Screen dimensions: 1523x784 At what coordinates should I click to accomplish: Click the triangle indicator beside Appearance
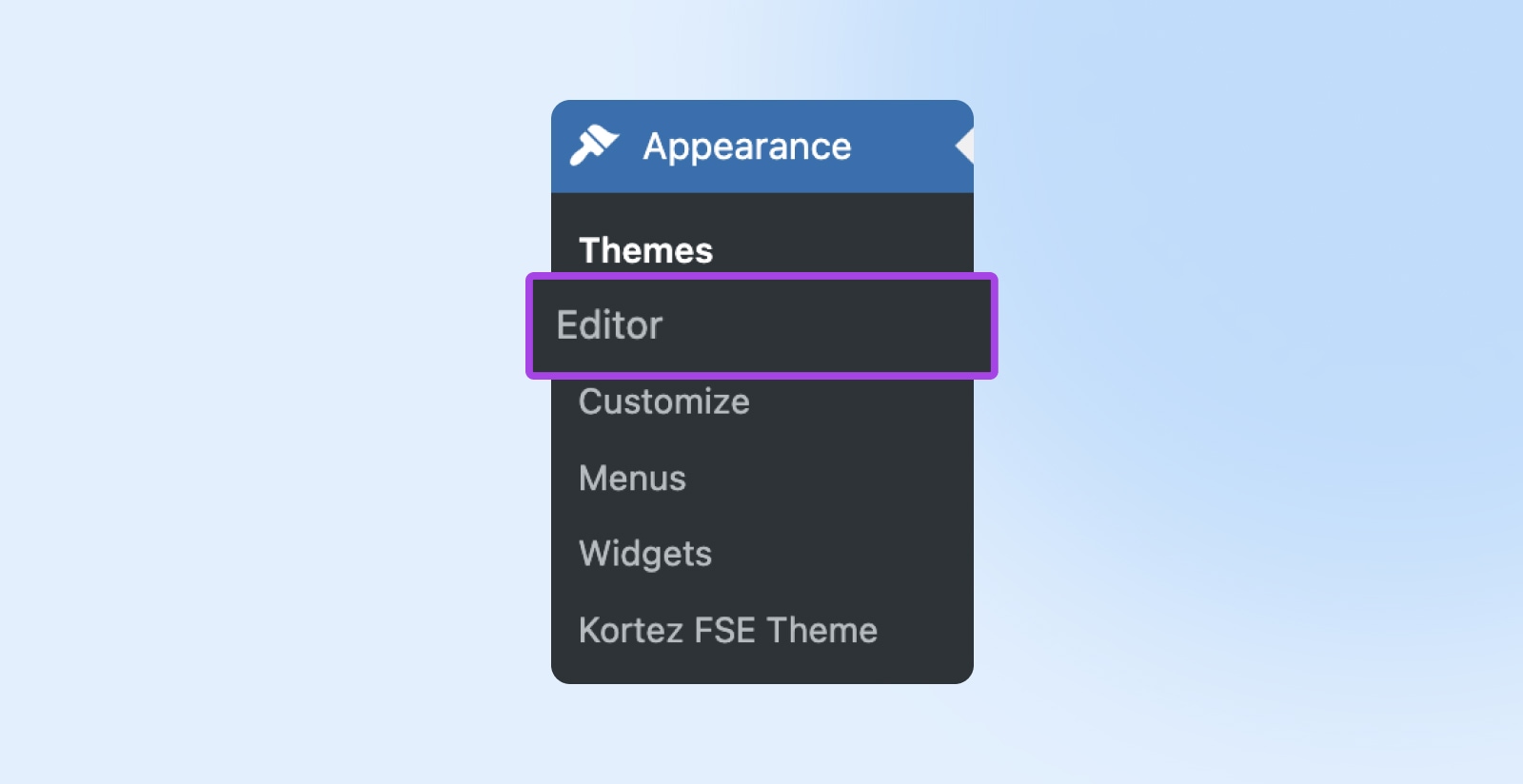click(964, 147)
